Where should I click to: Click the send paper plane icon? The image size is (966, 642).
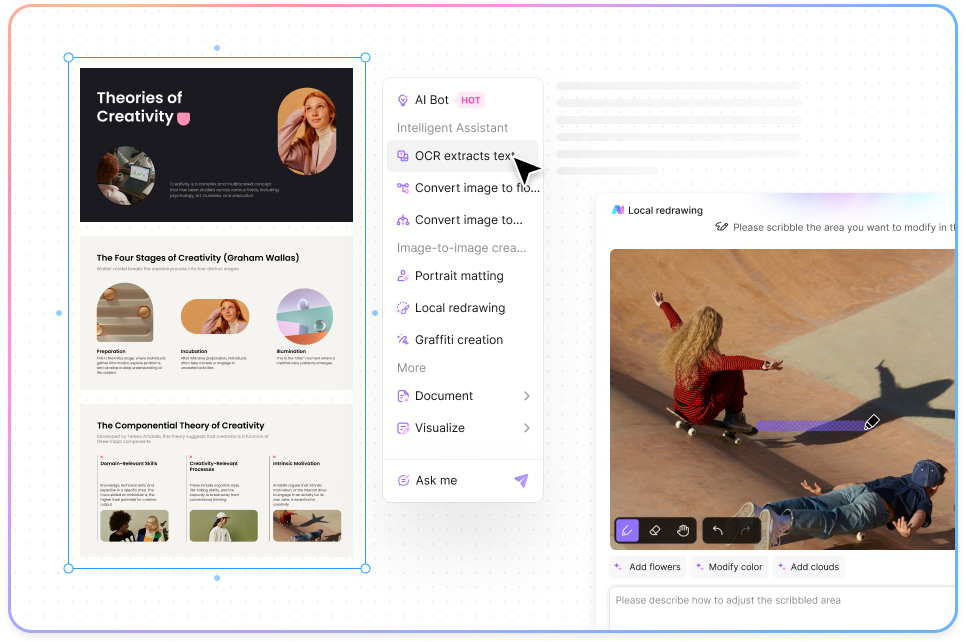(x=521, y=481)
